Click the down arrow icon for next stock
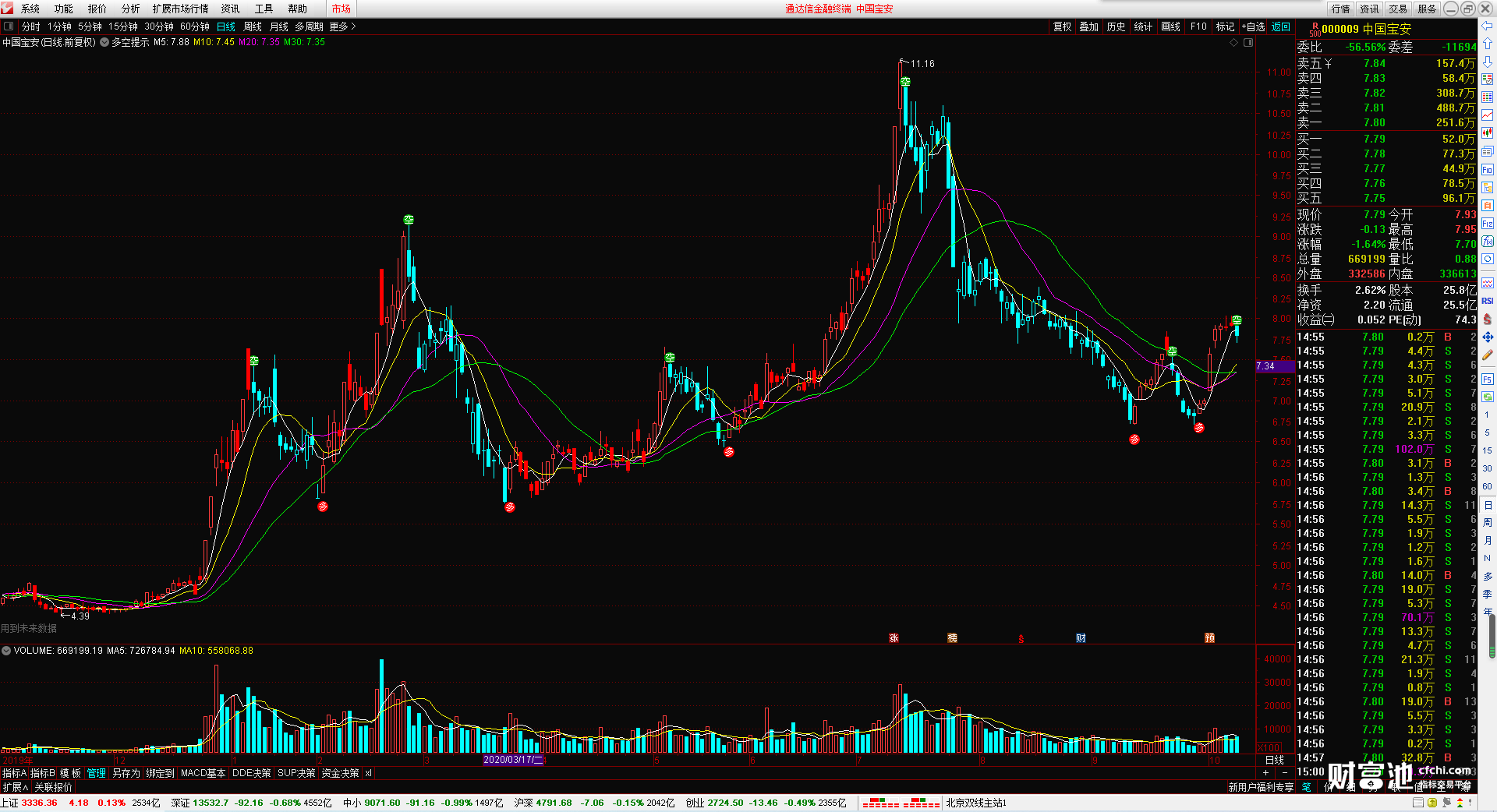 tap(1488, 62)
